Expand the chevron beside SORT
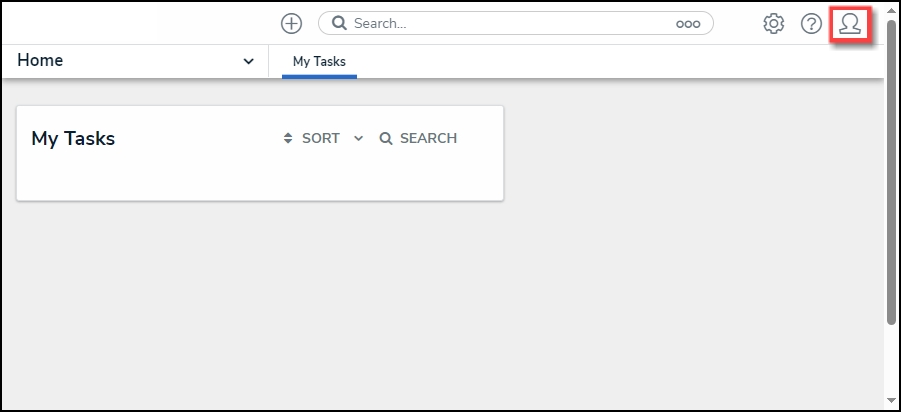 point(359,139)
